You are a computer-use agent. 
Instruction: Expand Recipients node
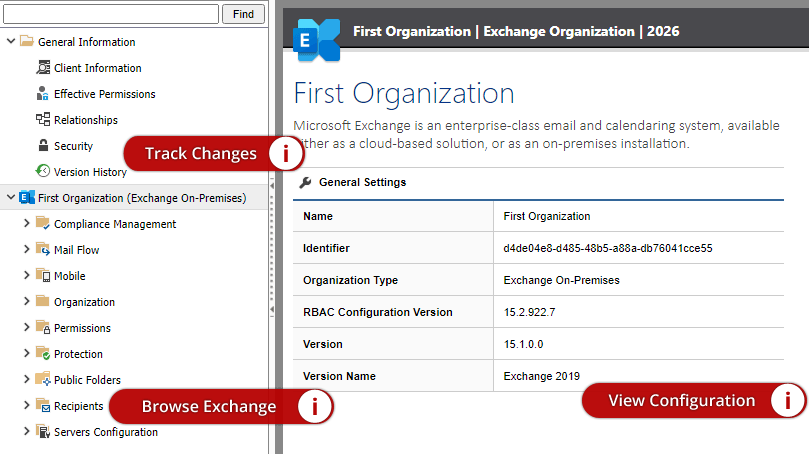(x=27, y=405)
